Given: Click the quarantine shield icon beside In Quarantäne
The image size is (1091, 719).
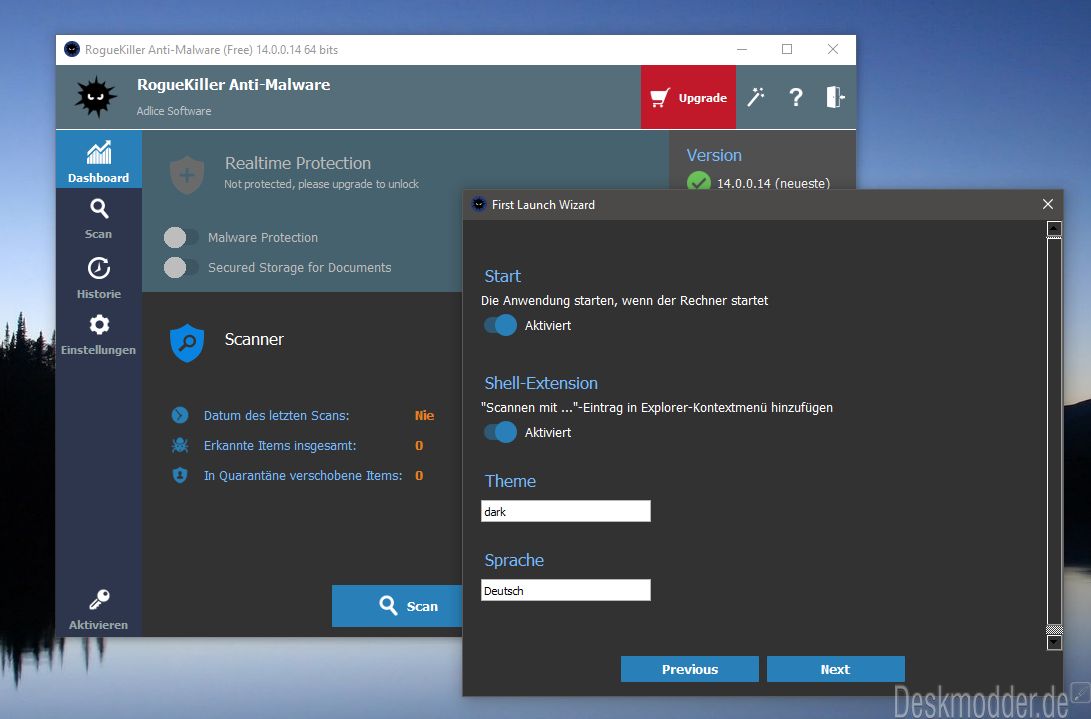Looking at the screenshot, I should coord(180,475).
